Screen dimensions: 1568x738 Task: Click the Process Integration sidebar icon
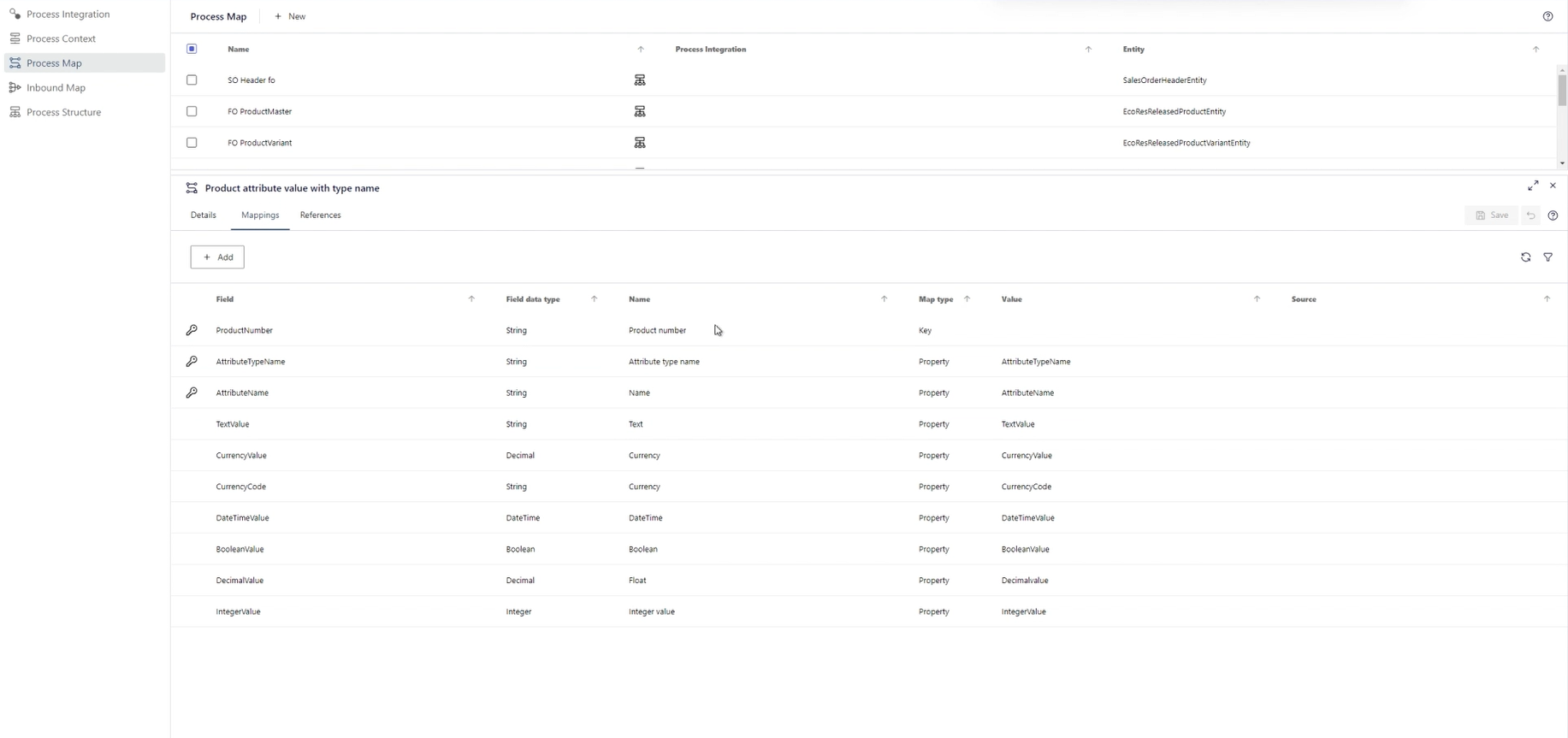15,14
